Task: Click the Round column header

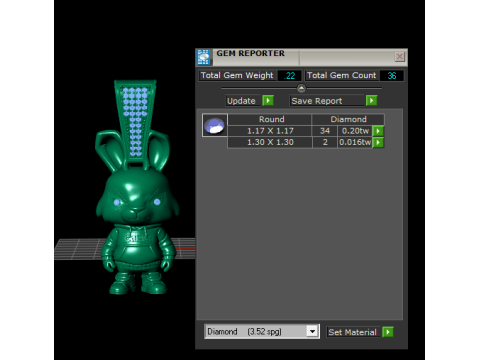Action: pos(269,119)
